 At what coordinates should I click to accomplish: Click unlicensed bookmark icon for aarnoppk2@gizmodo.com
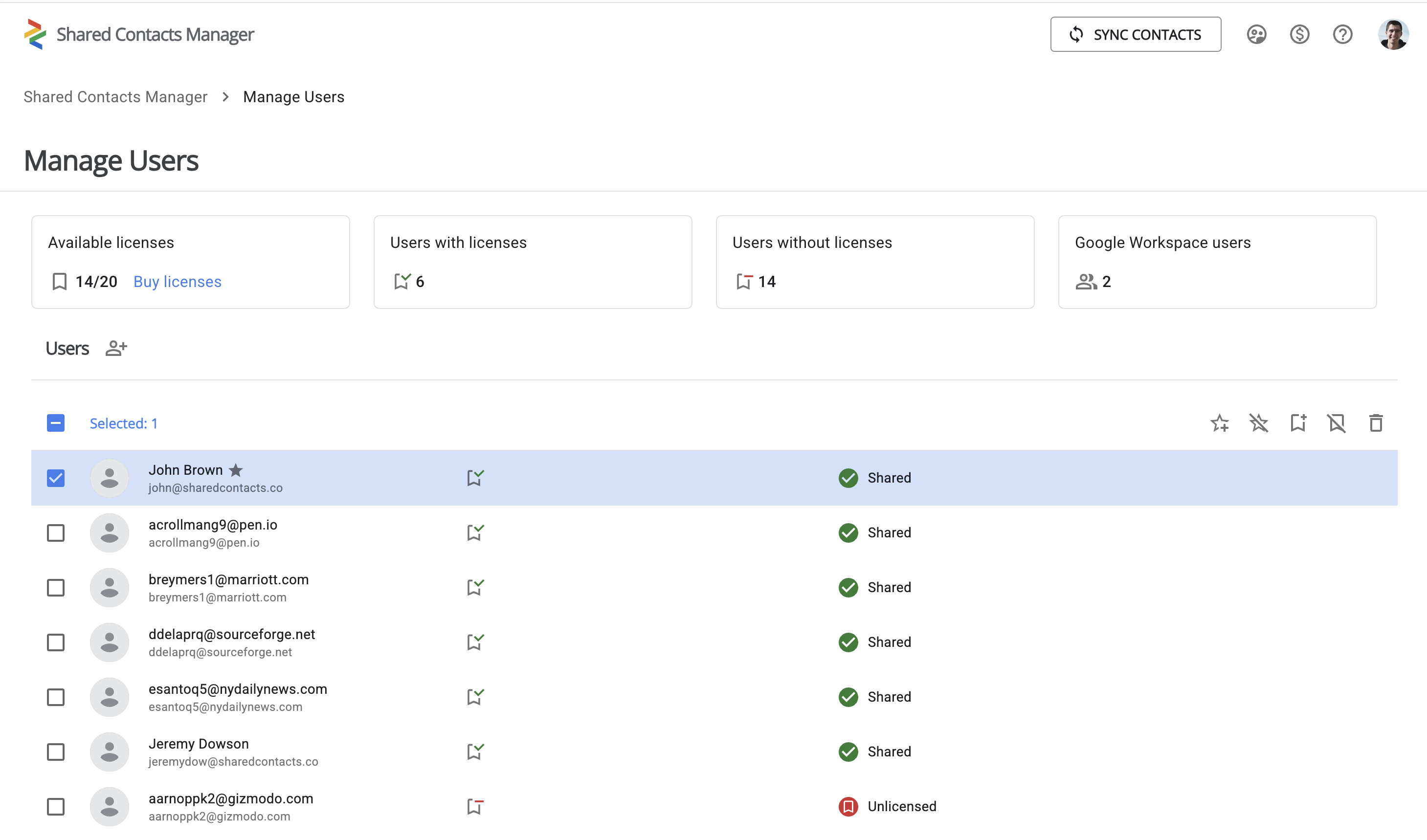click(475, 806)
